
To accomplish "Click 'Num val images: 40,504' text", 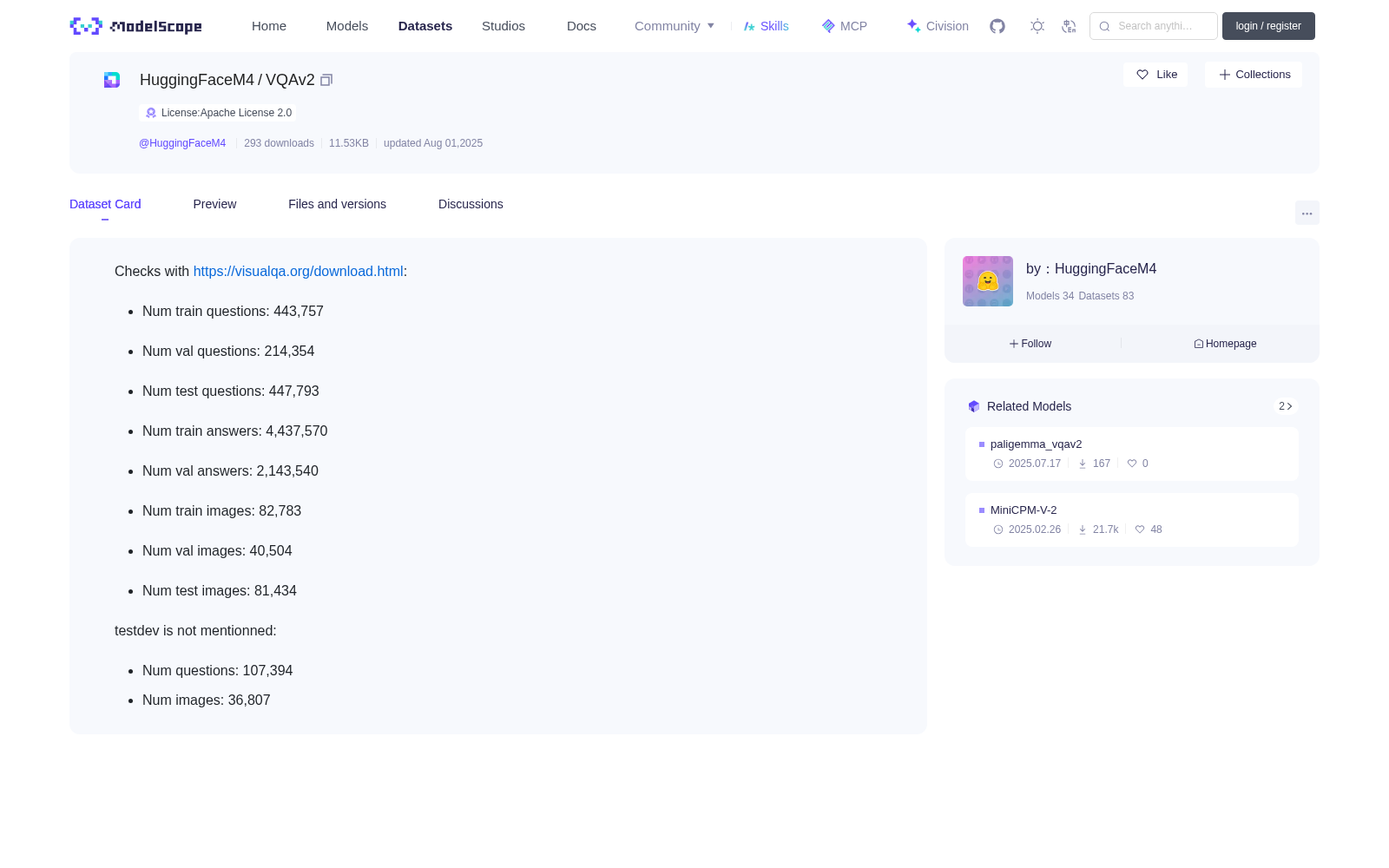I will point(217,551).
